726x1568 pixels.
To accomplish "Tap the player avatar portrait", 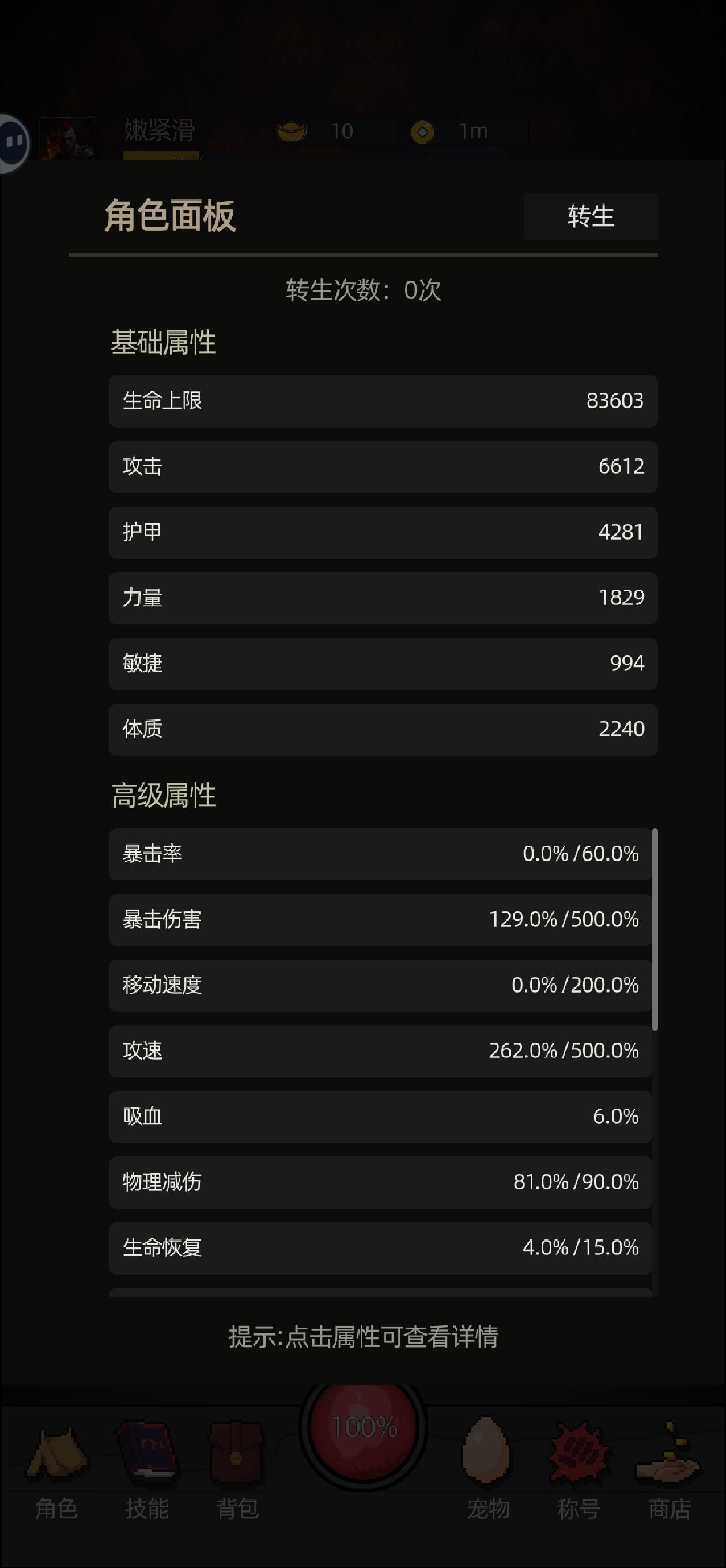I will click(66, 138).
